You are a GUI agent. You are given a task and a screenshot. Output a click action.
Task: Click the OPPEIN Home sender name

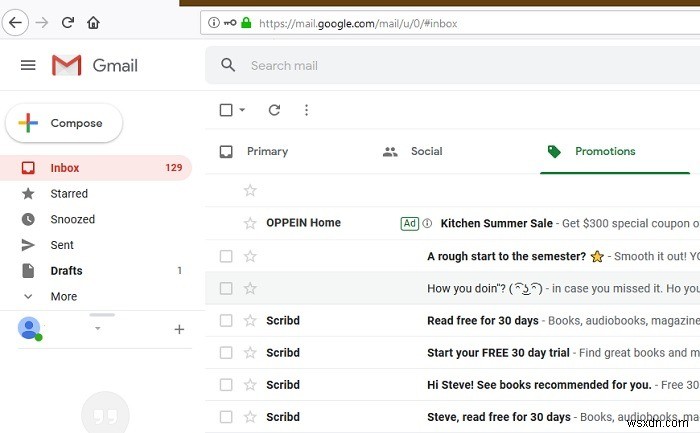304,223
